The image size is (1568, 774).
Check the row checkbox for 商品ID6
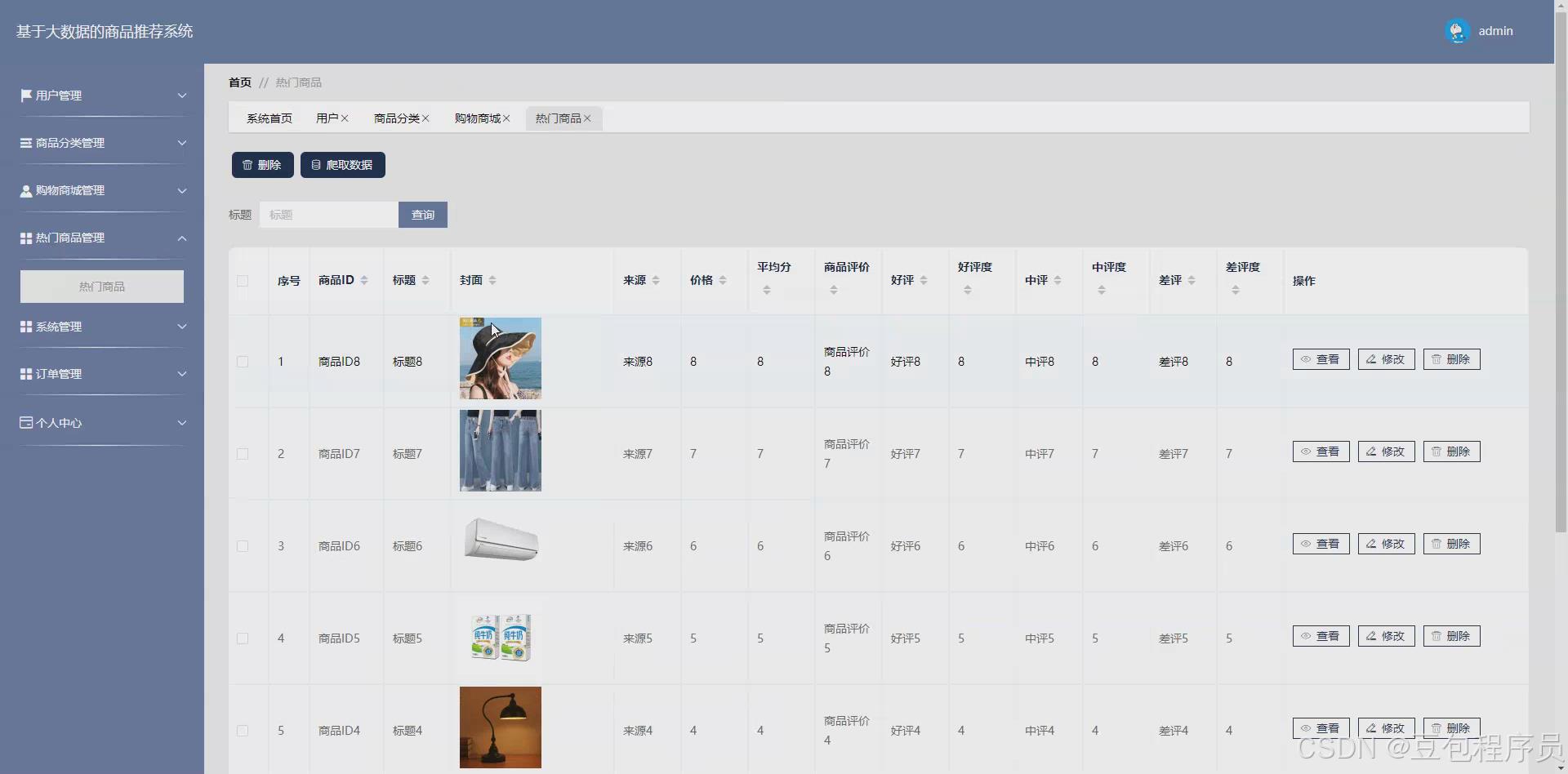[x=243, y=546]
